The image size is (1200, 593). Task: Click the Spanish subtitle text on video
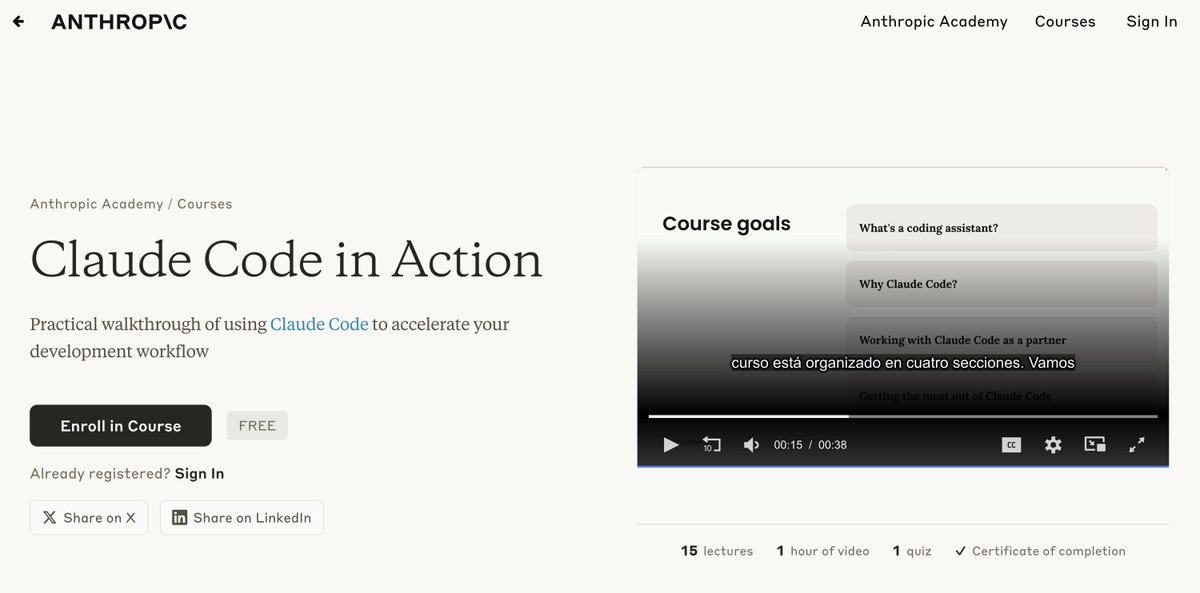[x=903, y=363]
